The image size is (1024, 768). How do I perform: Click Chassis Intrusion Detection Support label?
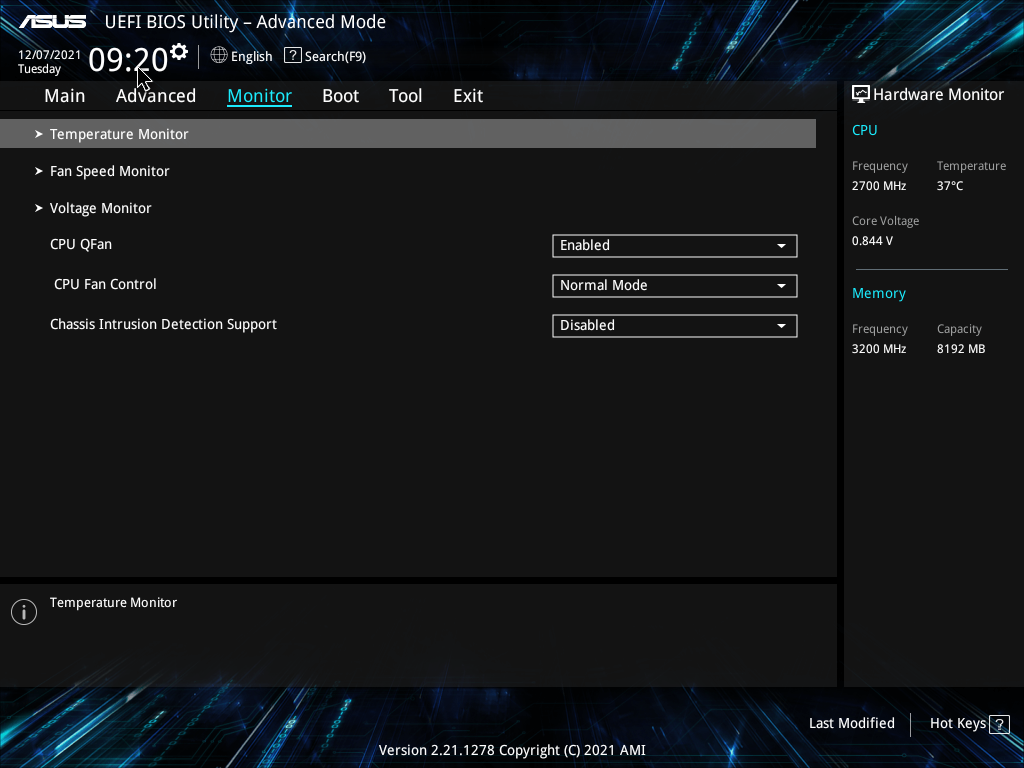(x=163, y=325)
